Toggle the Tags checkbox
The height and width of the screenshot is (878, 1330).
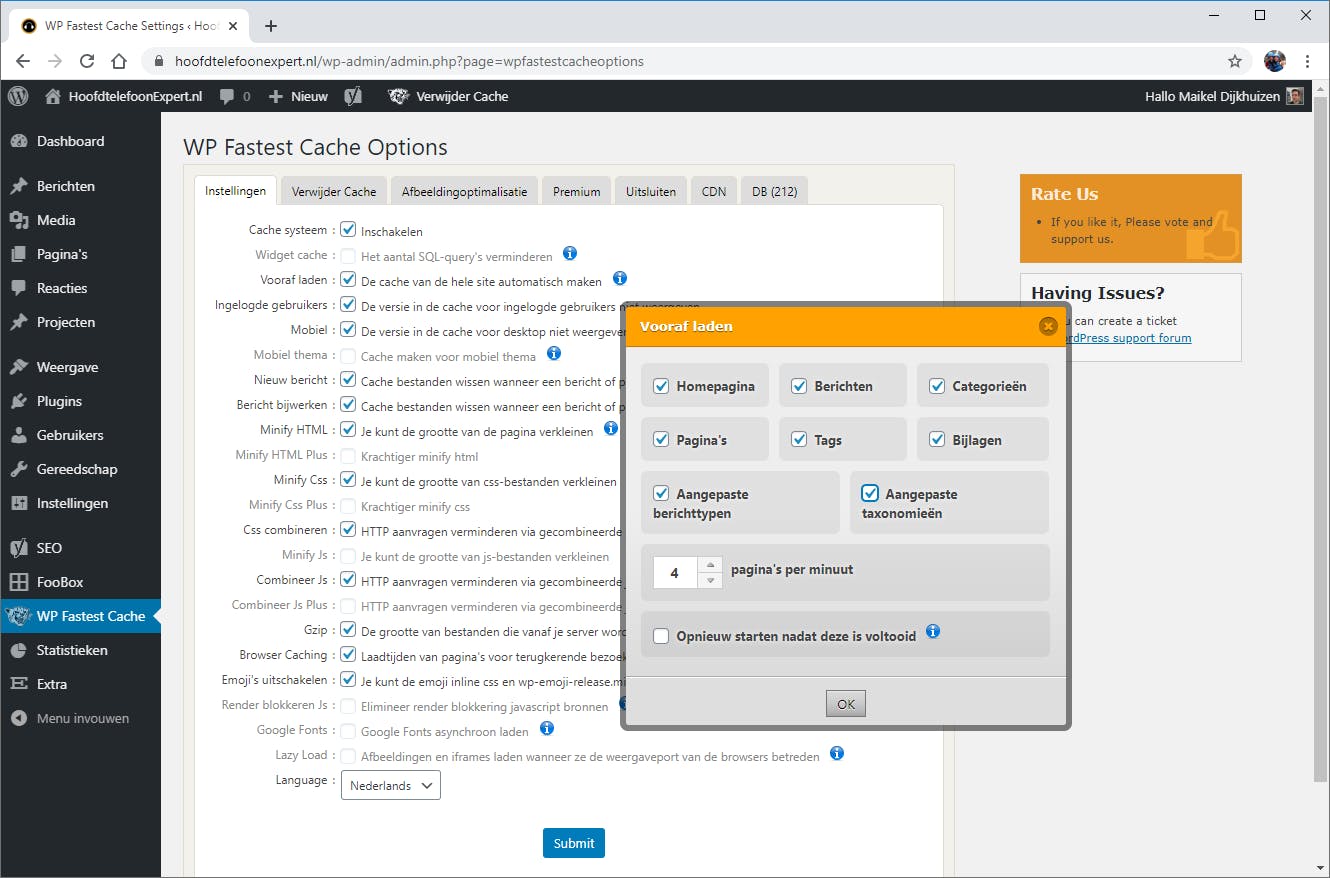coord(799,440)
